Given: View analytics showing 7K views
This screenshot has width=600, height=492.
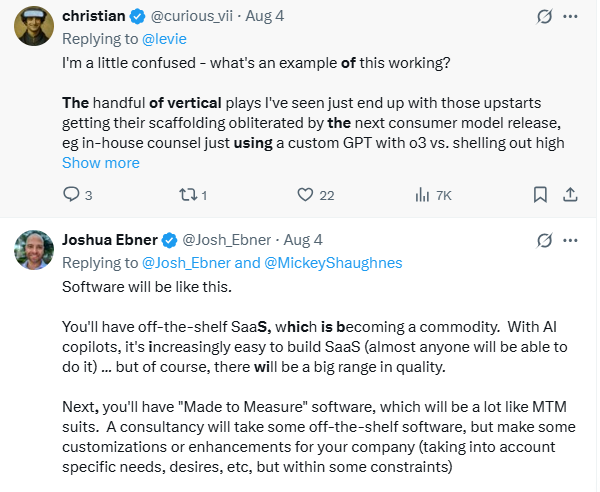Looking at the screenshot, I should pyautogui.click(x=422, y=195).
